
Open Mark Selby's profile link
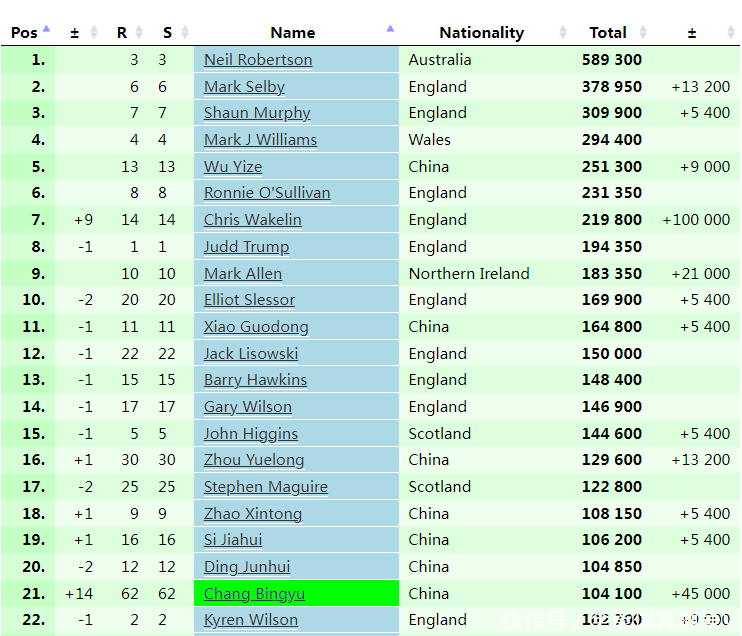pyautogui.click(x=244, y=87)
